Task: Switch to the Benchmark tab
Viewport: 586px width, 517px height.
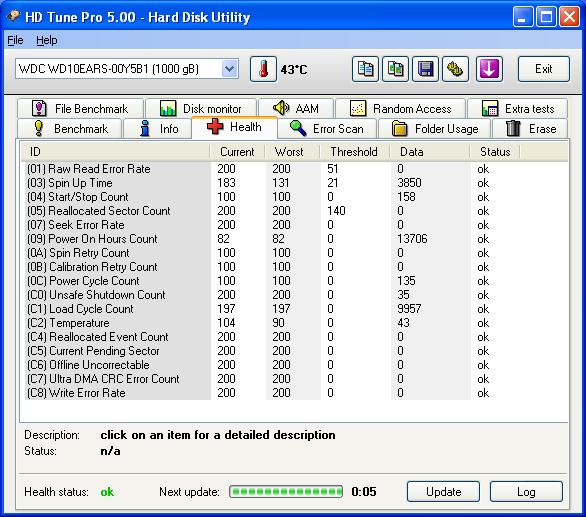Action: point(70,129)
